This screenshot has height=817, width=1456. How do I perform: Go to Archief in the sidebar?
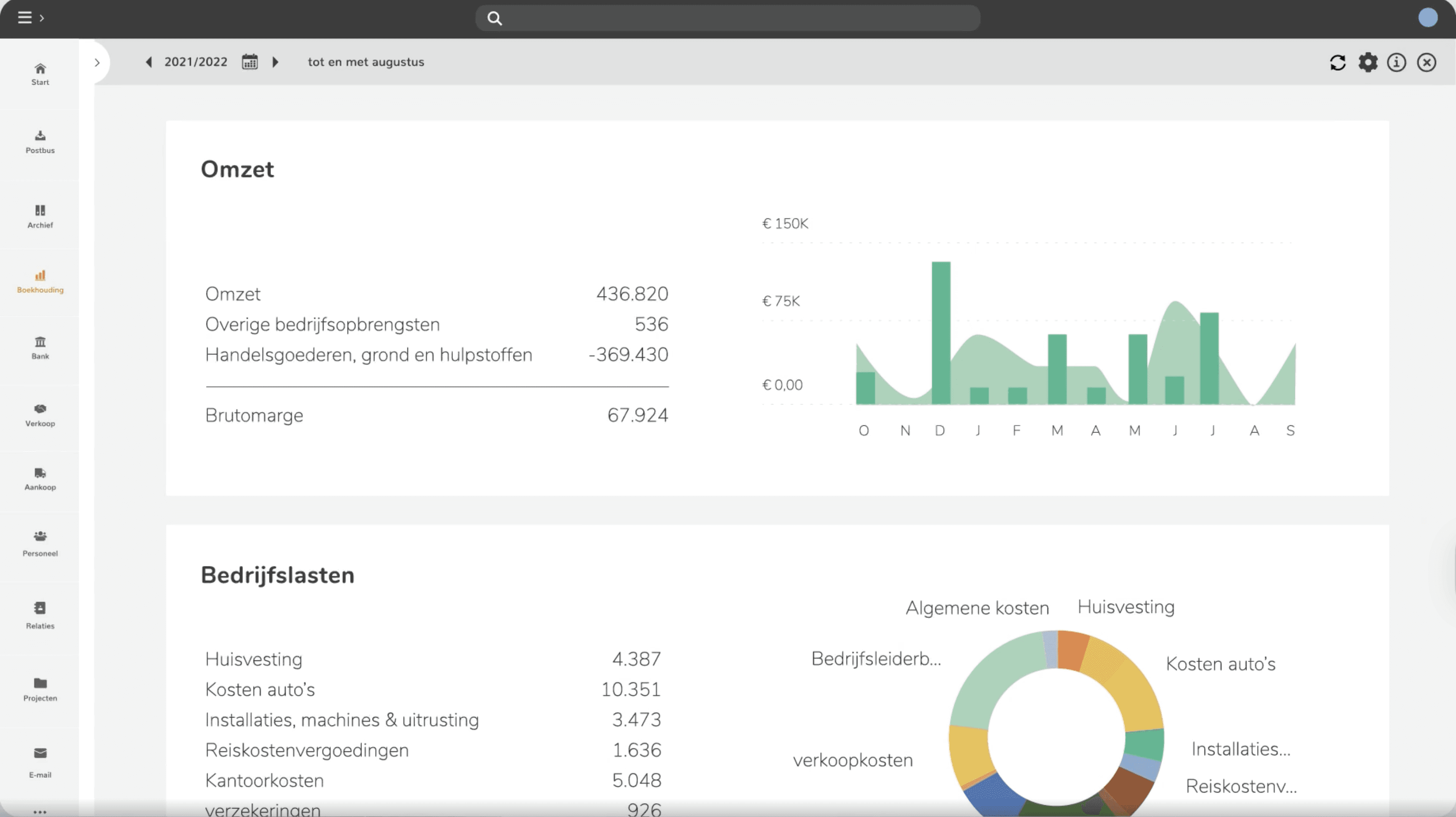(40, 216)
